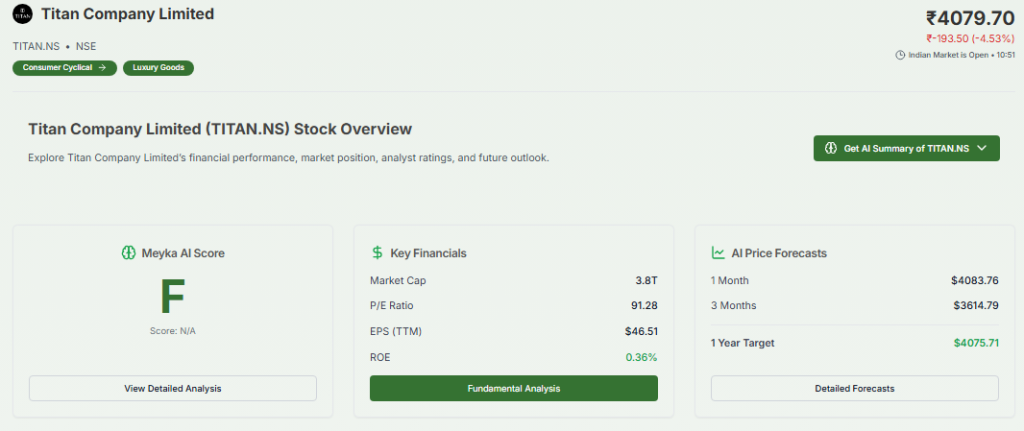
Task: Click the brain icon in AI Summary button
Action: click(x=830, y=148)
